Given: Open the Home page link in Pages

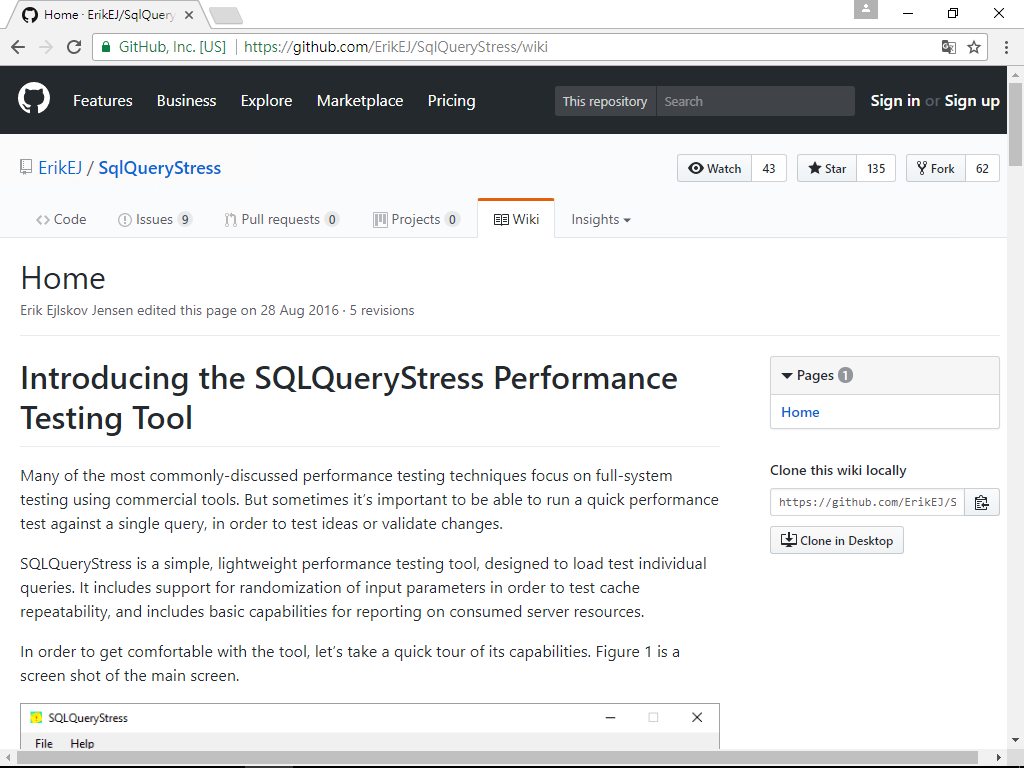Looking at the screenshot, I should 800,412.
